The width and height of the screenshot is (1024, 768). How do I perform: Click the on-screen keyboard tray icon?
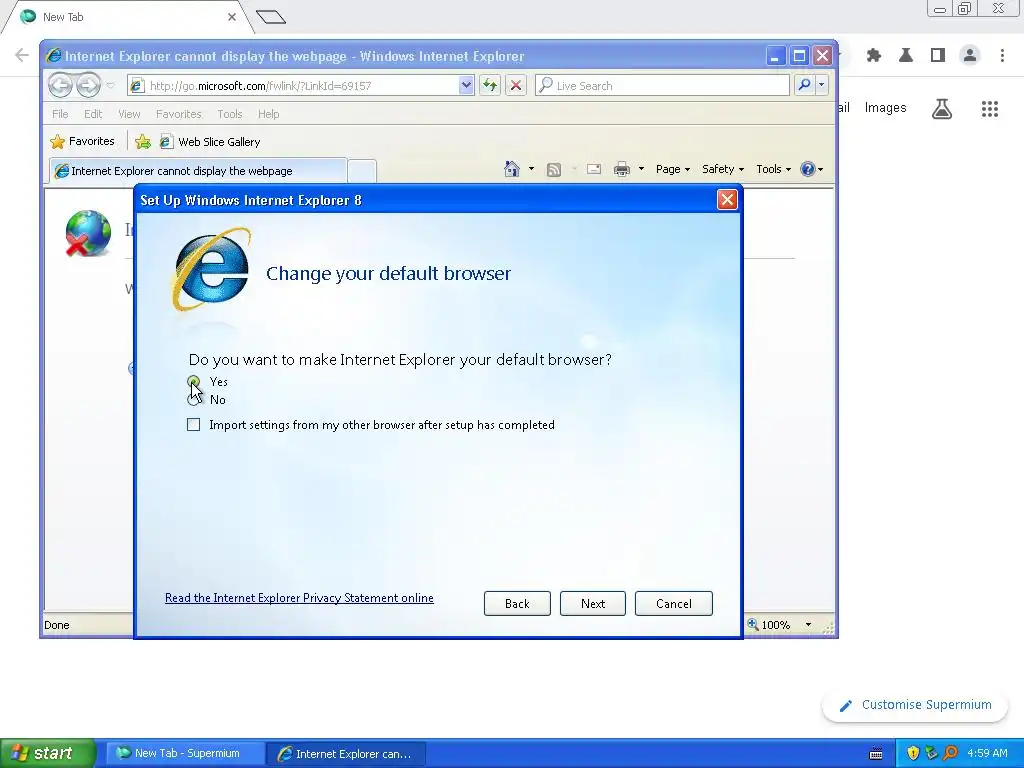click(876, 754)
